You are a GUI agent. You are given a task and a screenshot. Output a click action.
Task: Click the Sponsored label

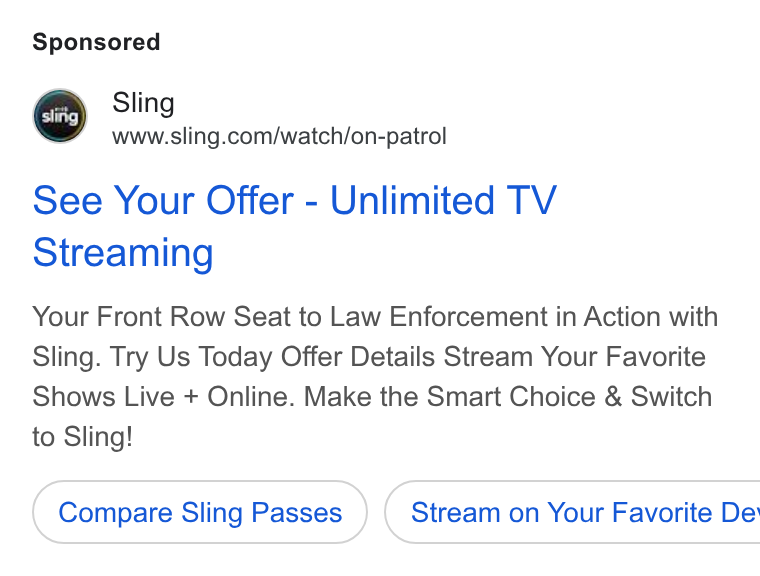(96, 42)
